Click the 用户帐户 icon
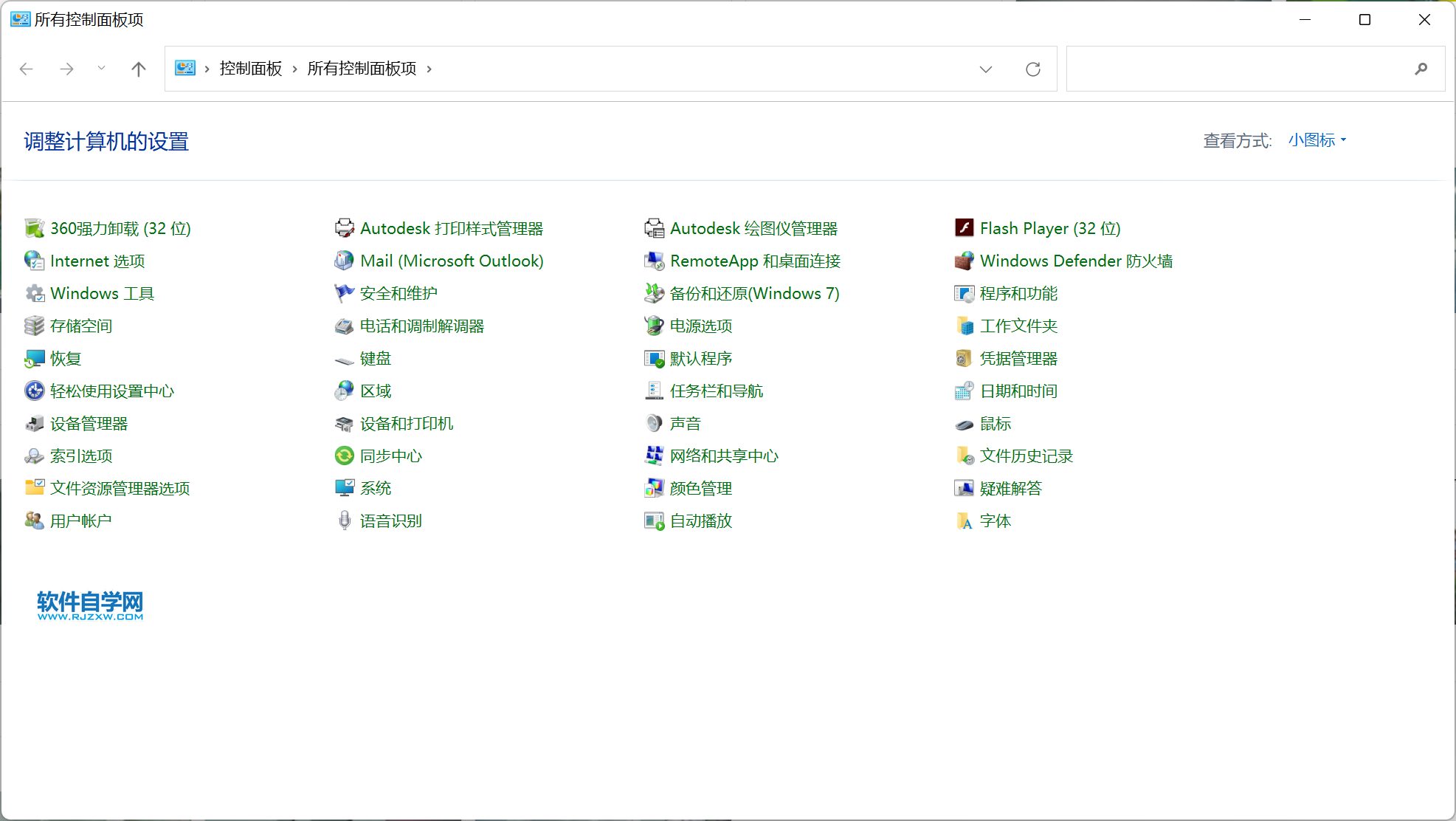The height and width of the screenshot is (821, 1456). [x=34, y=521]
